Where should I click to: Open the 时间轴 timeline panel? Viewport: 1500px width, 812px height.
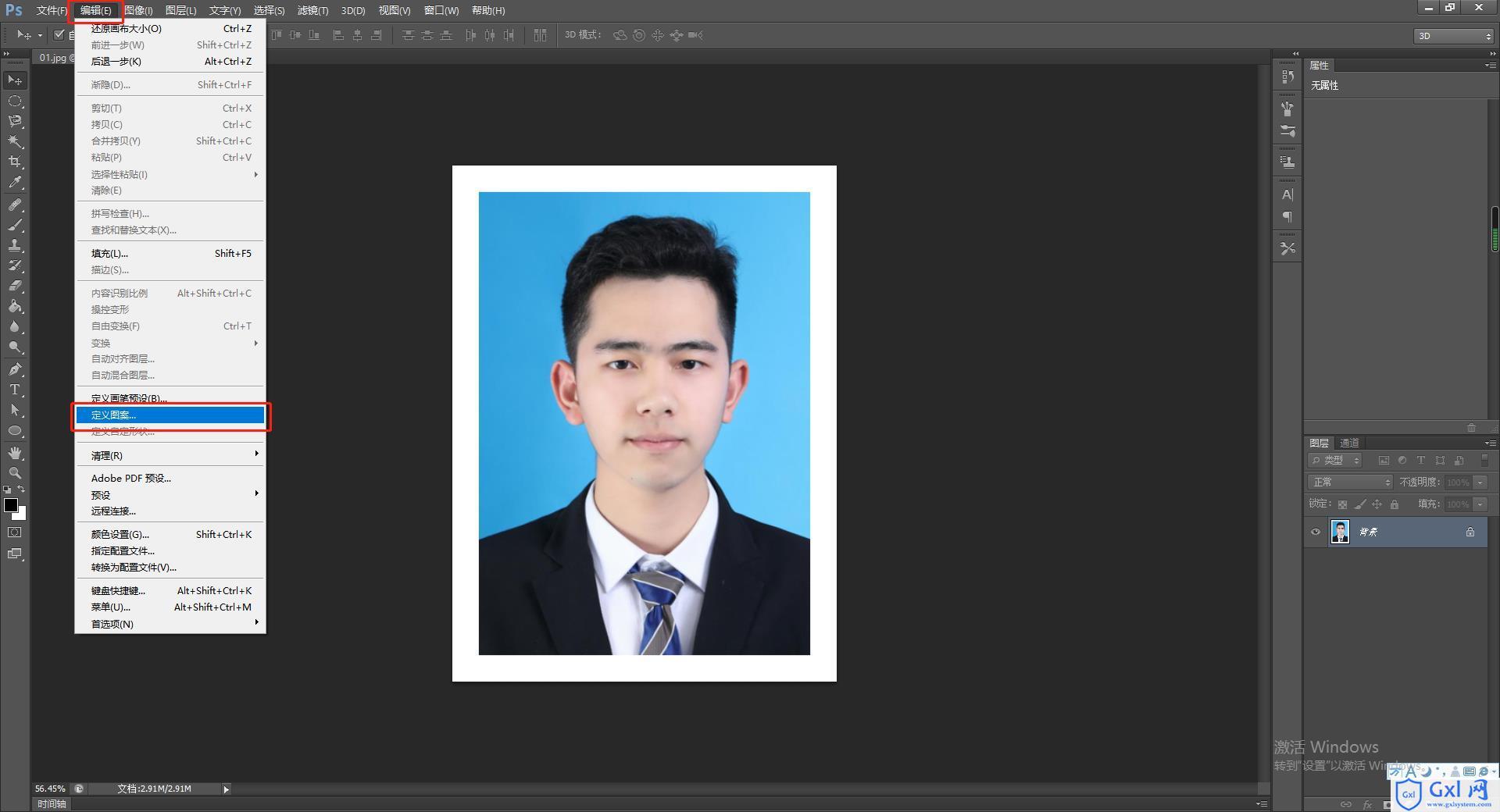click(x=52, y=804)
